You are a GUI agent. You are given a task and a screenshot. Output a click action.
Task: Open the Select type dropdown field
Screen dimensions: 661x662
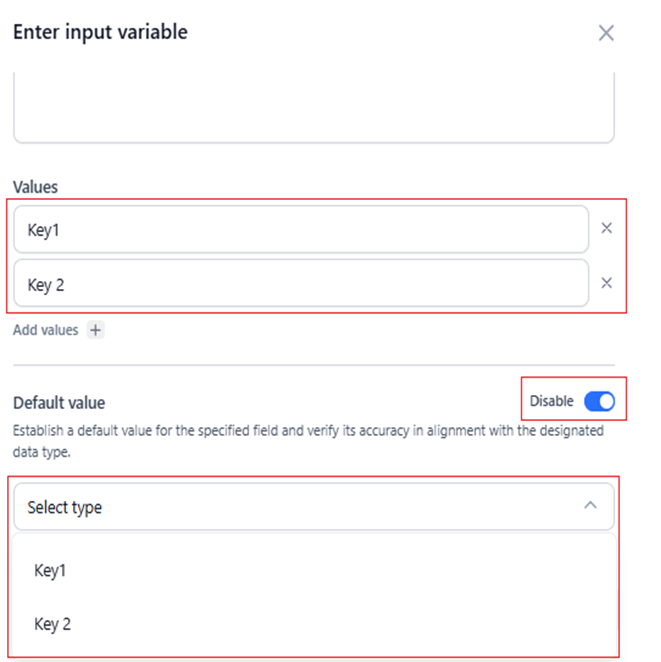pos(300,507)
